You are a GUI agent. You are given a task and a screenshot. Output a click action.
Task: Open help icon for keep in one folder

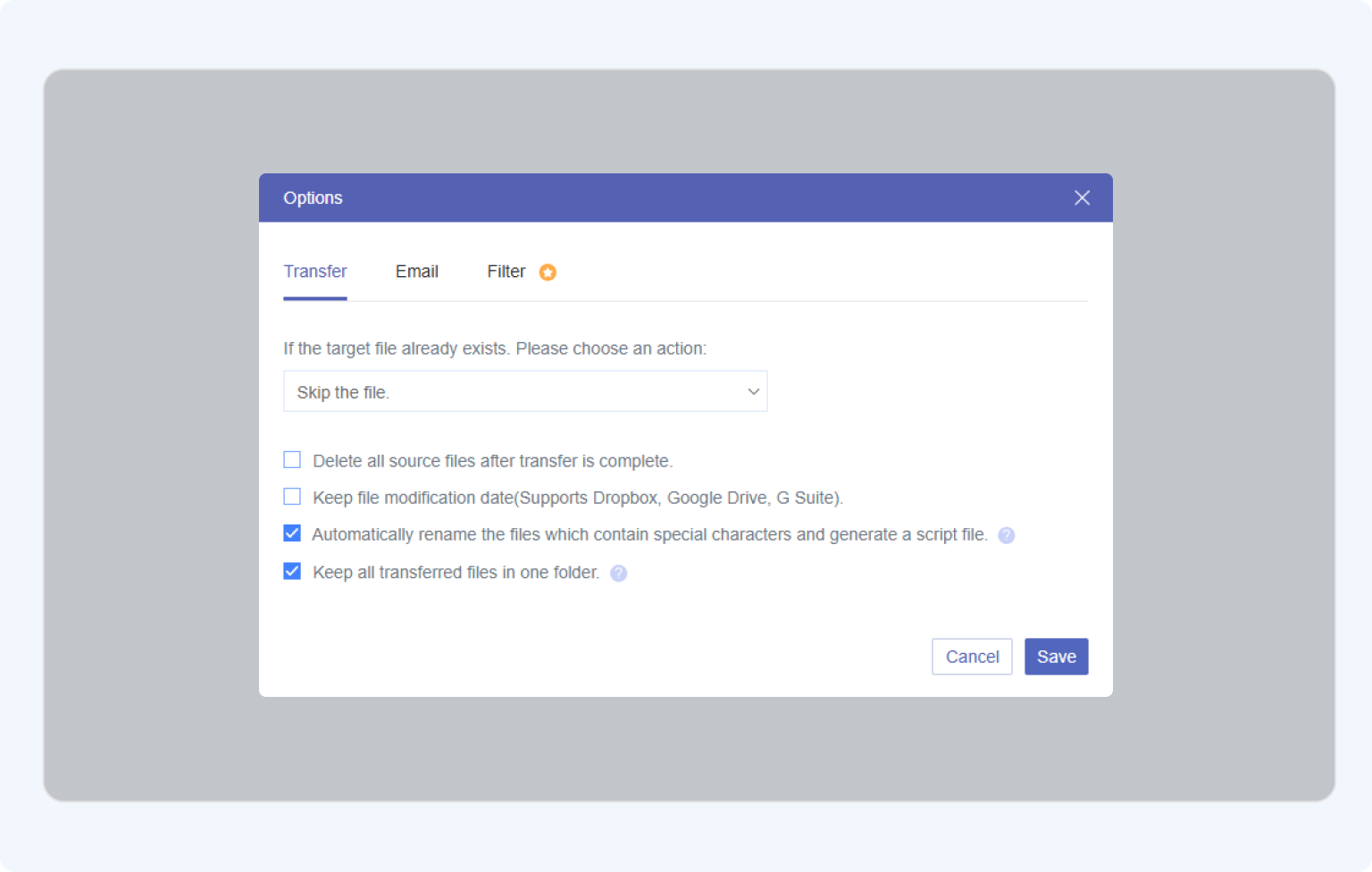coord(618,574)
